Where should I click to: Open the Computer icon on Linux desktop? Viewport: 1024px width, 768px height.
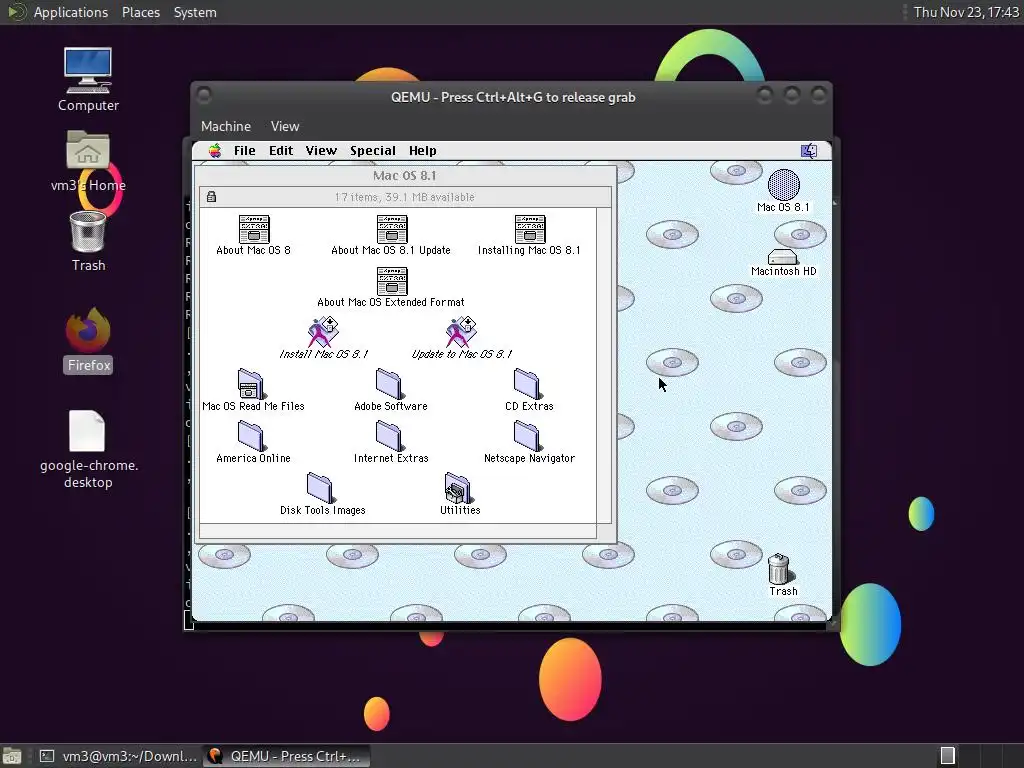pos(88,71)
